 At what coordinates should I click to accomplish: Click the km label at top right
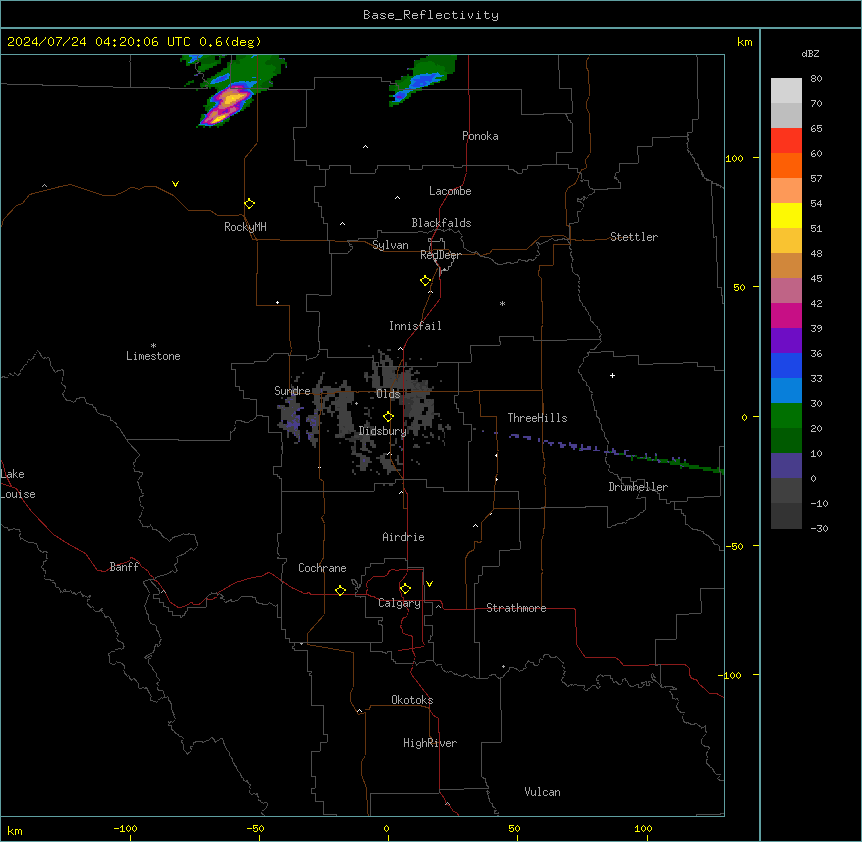point(744,42)
